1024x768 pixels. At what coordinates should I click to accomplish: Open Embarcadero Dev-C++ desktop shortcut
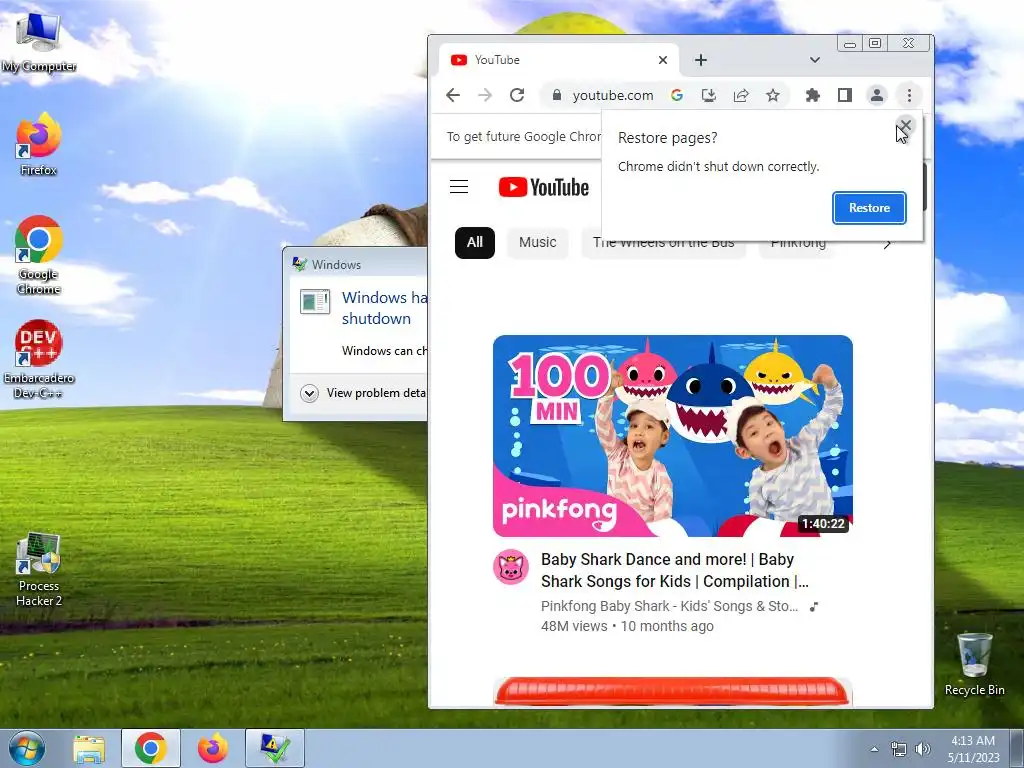[x=39, y=359]
